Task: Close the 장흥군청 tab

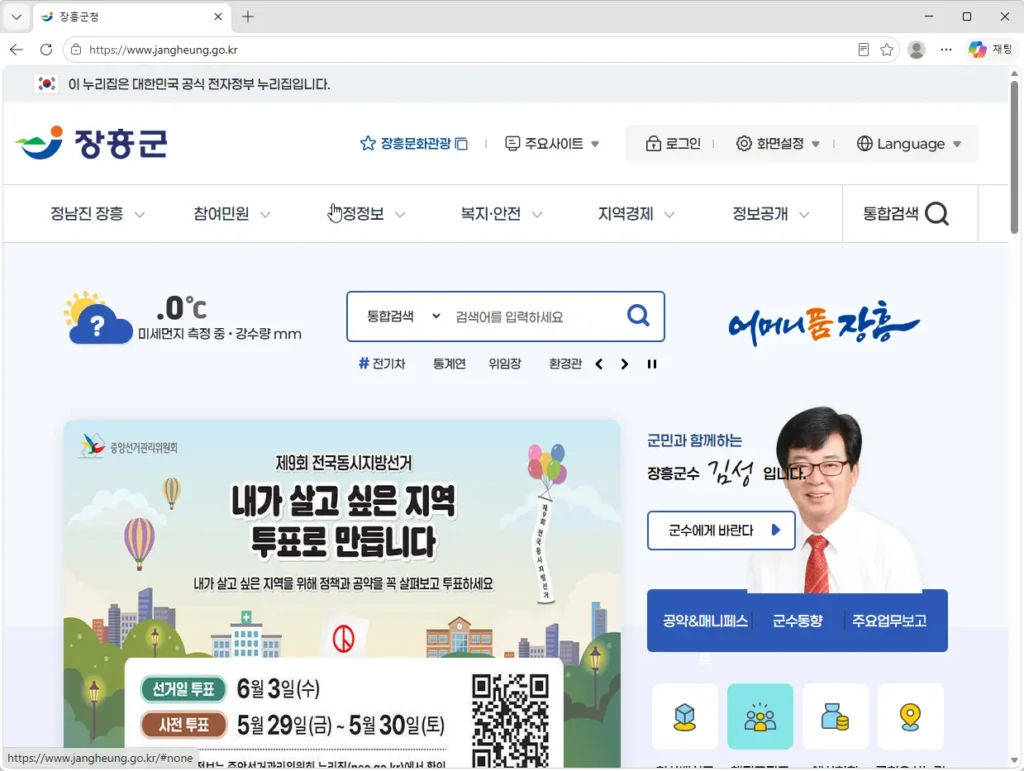Action: coord(218,17)
